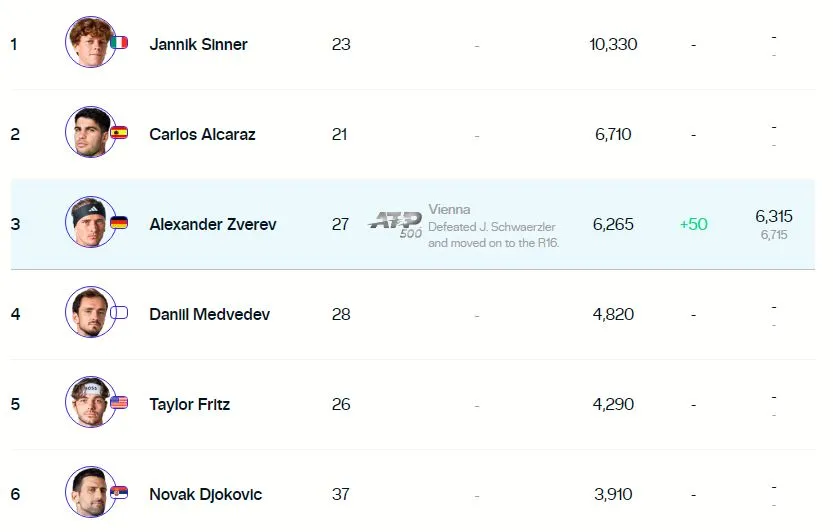Click the Italian flag beside Jannik Sinner
Image resolution: width=833 pixels, height=532 pixels.
(119, 43)
